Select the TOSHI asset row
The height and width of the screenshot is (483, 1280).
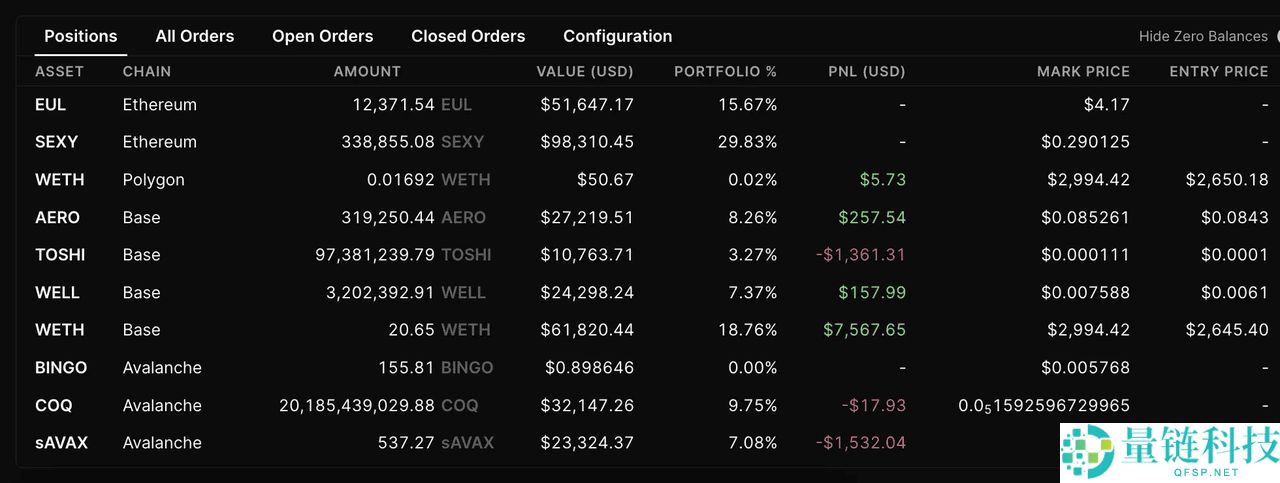click(60, 255)
